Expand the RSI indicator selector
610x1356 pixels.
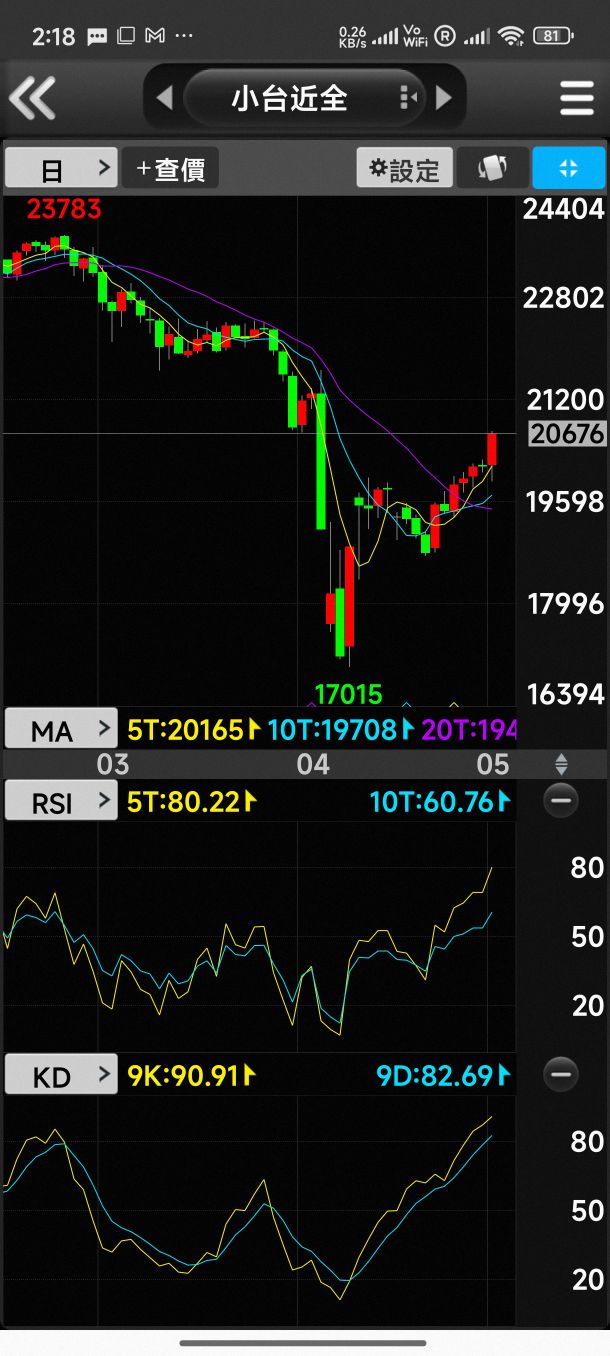click(61, 800)
